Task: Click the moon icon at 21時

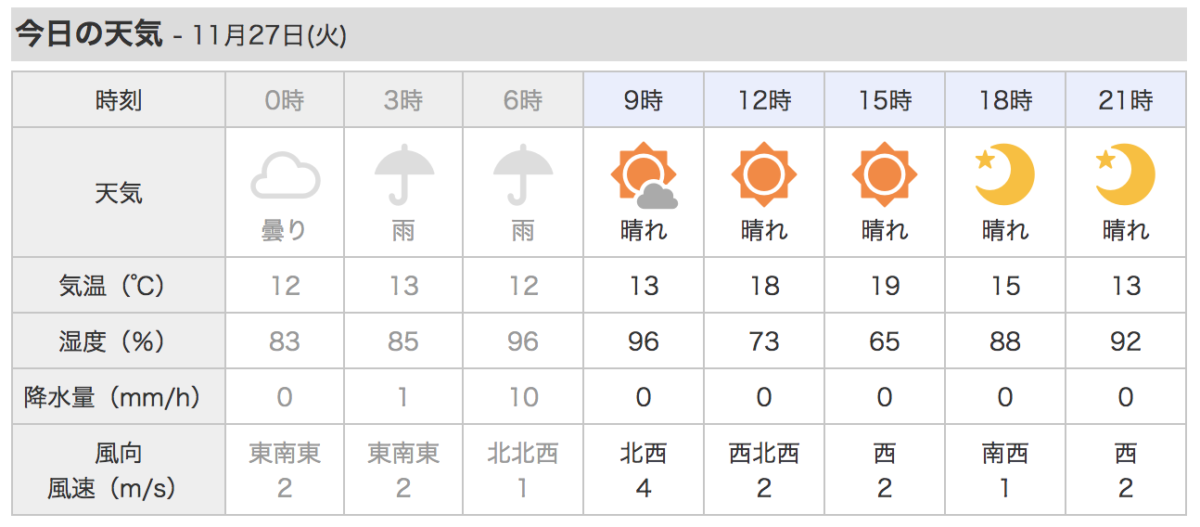Action: coord(1125,175)
